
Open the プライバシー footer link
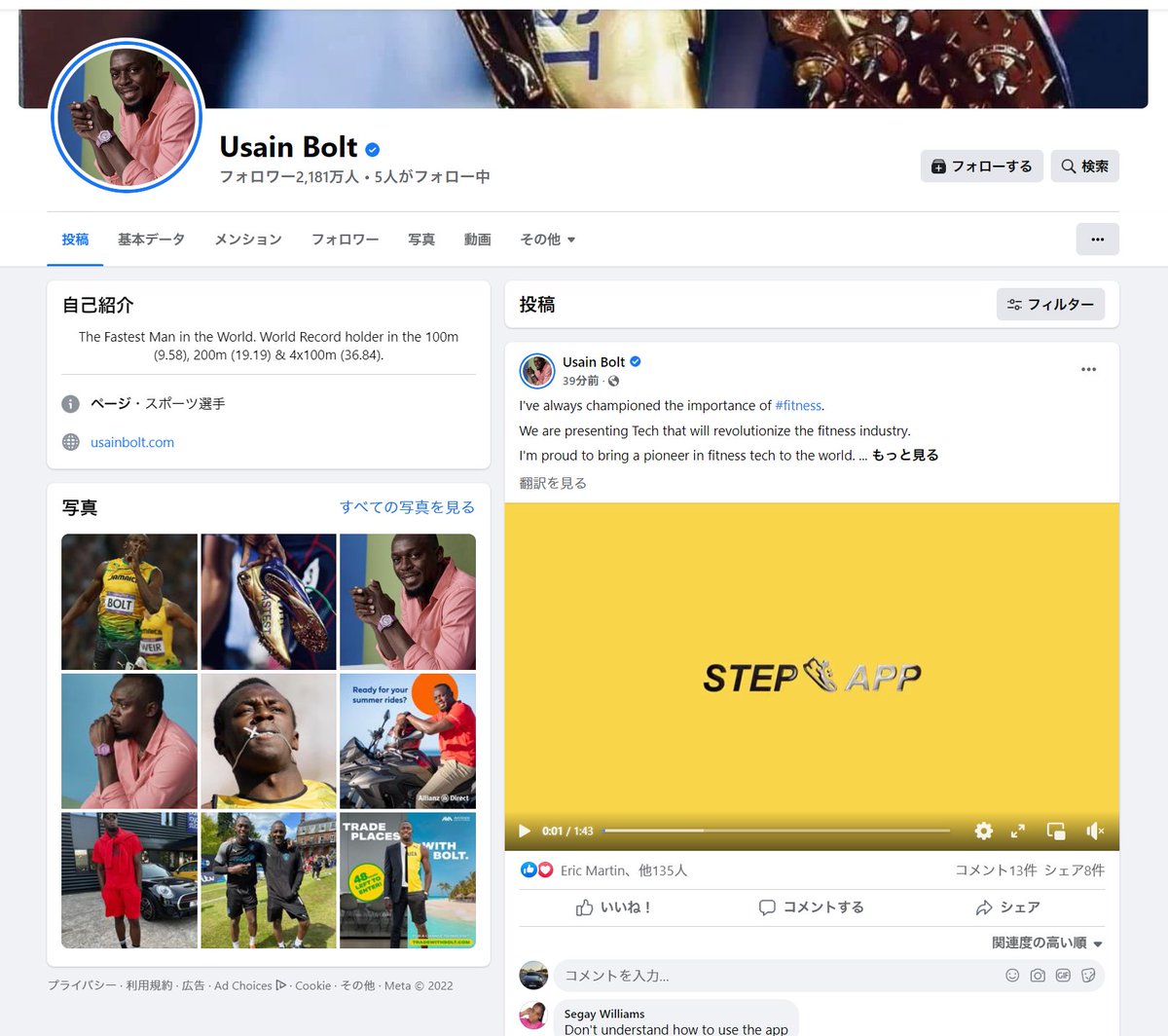point(82,985)
